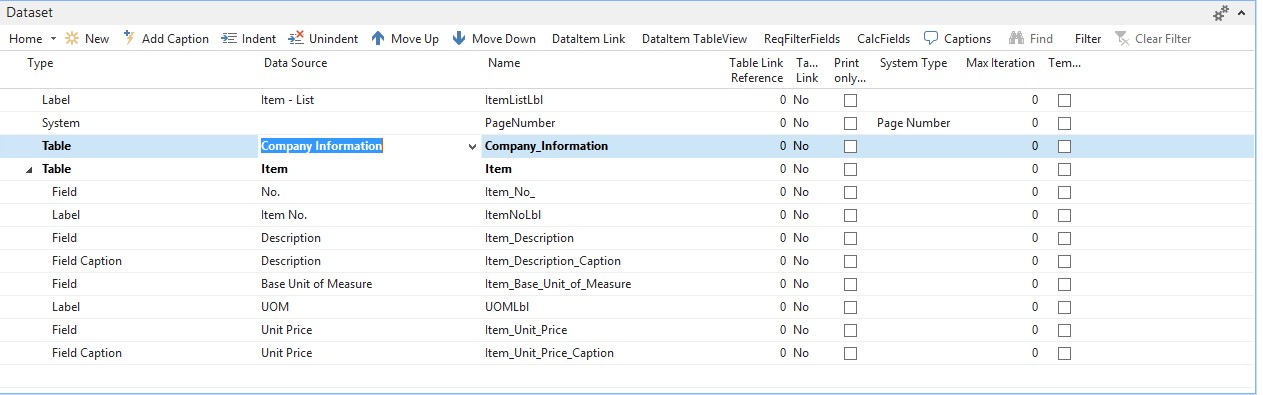Image resolution: width=1263 pixels, height=395 pixels.
Task: Click the New star icon
Action: pos(72,38)
